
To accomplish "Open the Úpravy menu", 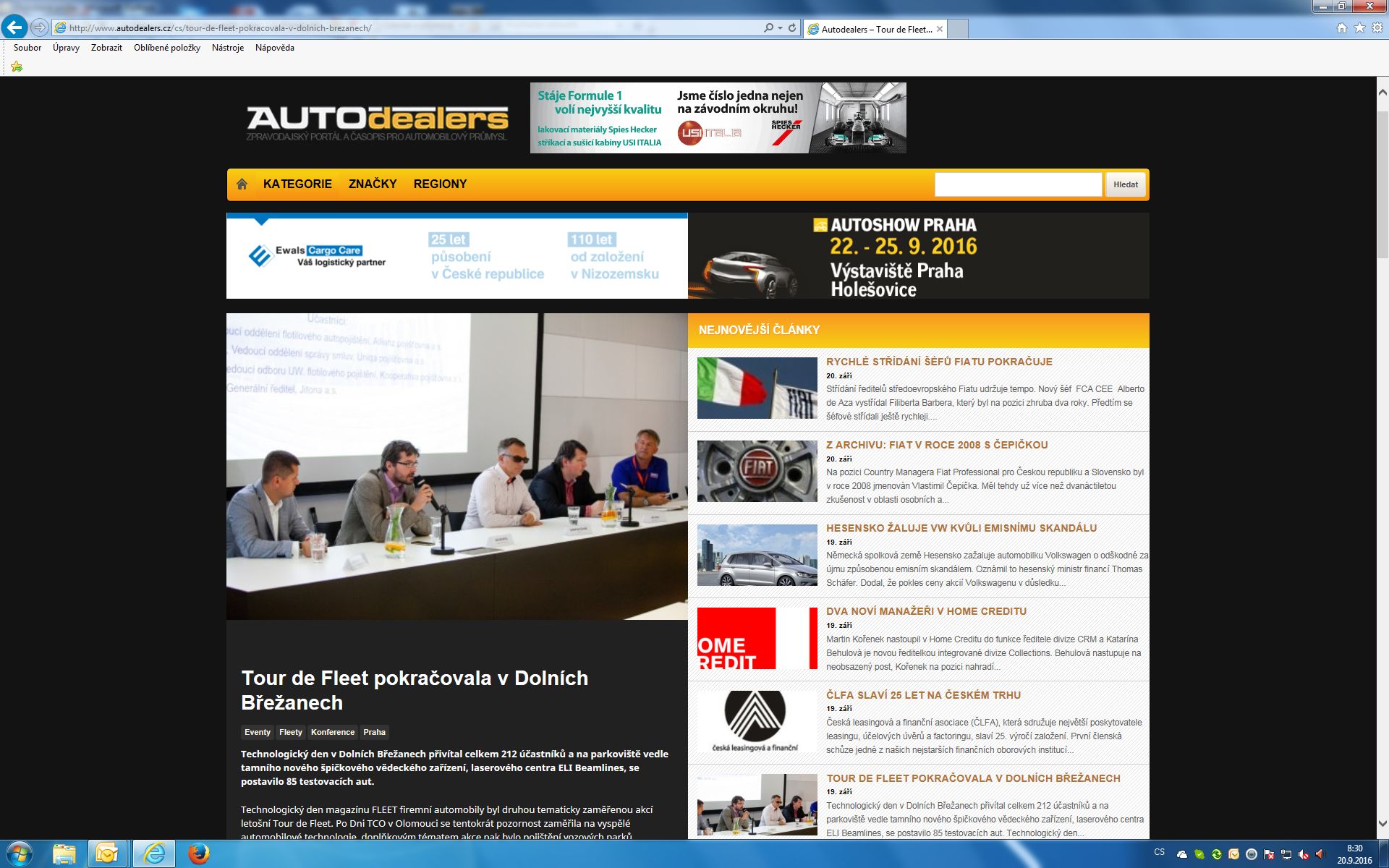I will [66, 48].
